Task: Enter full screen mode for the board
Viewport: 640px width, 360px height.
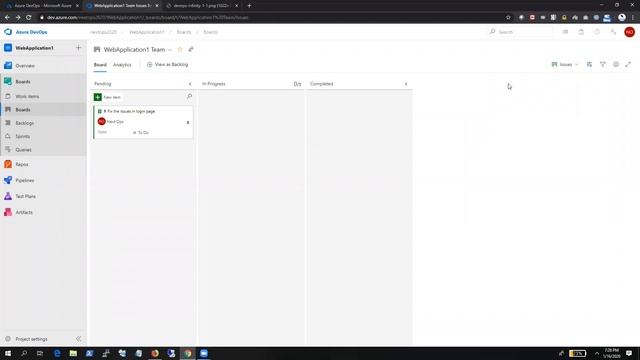Action: coord(628,64)
